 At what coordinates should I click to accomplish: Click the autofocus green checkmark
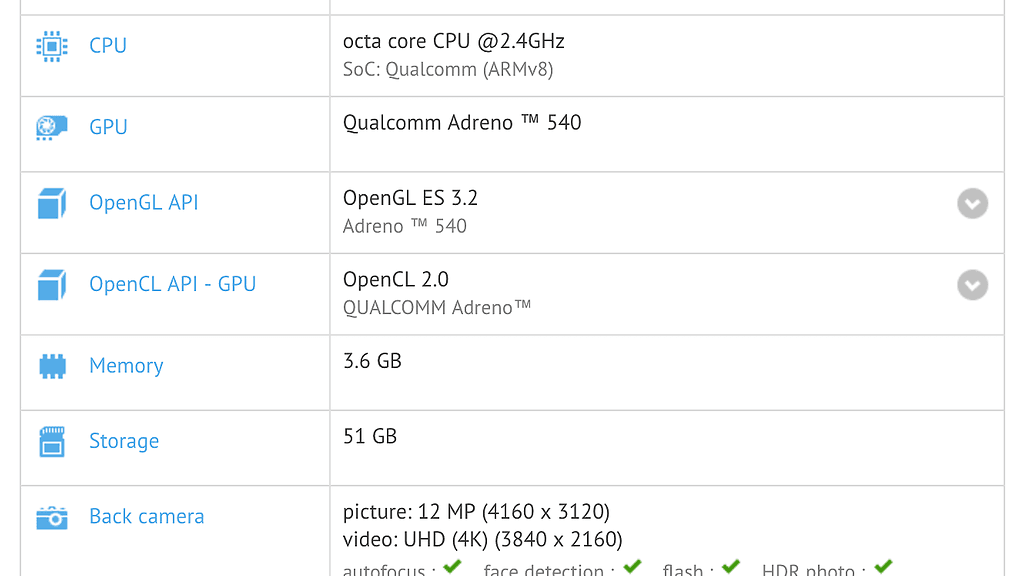(452, 567)
